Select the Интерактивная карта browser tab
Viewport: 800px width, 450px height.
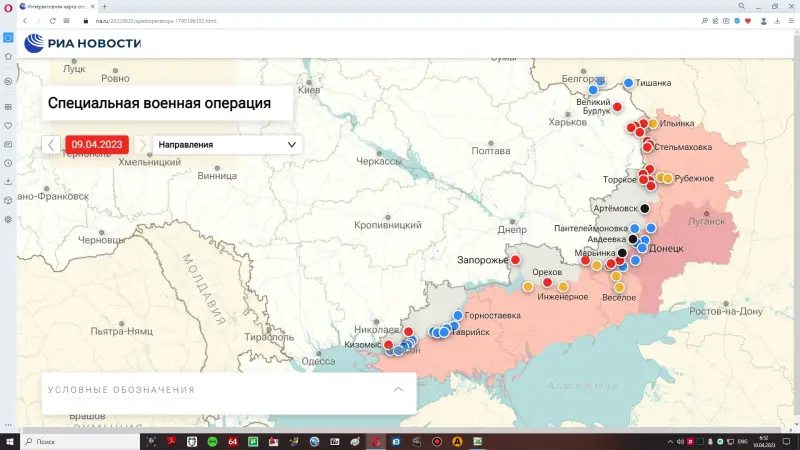(x=55, y=7)
